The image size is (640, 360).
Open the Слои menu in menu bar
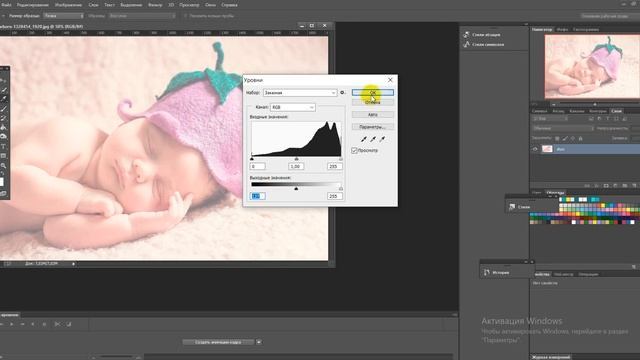click(93, 5)
